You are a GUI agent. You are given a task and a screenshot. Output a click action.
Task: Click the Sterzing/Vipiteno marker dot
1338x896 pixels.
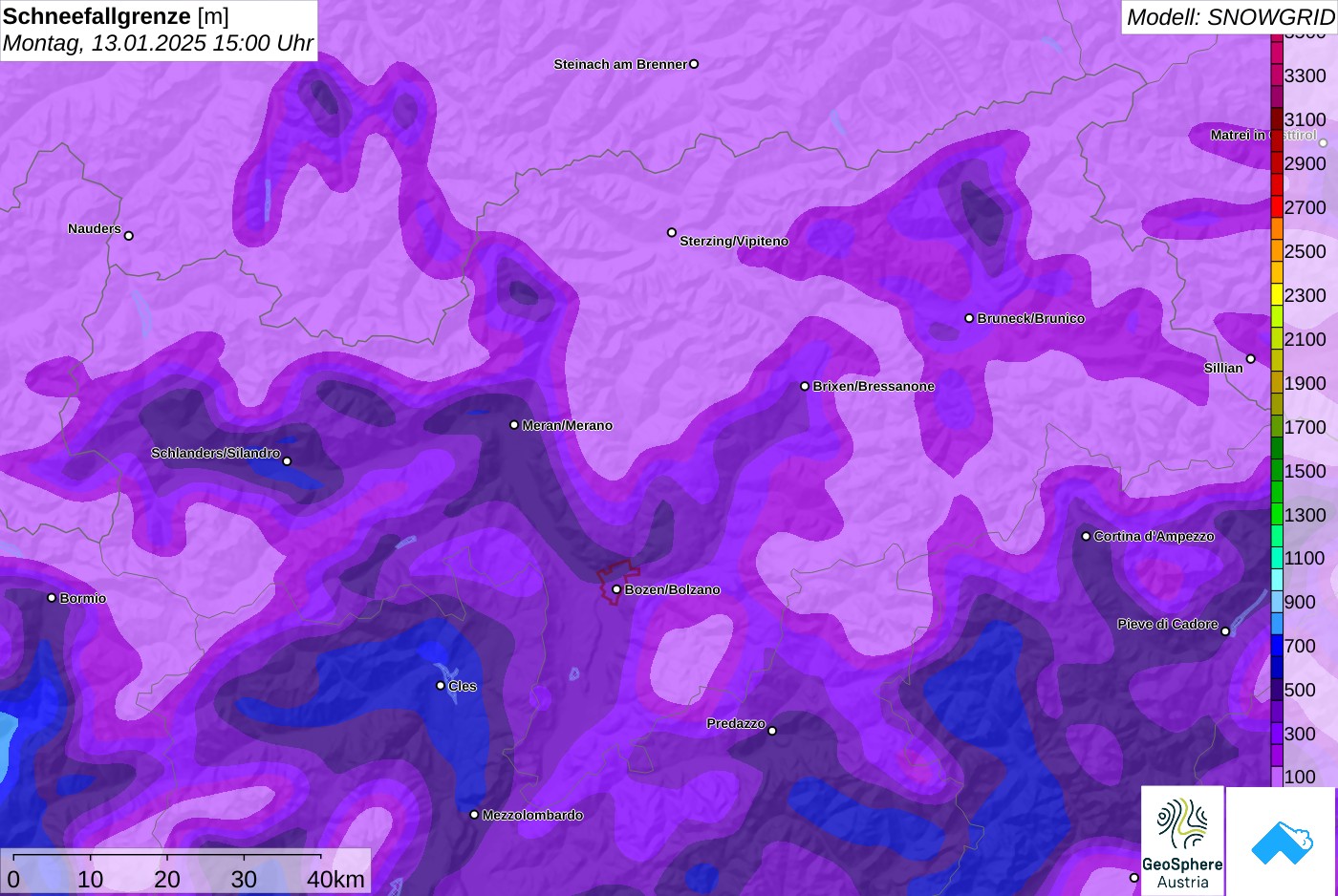click(672, 232)
